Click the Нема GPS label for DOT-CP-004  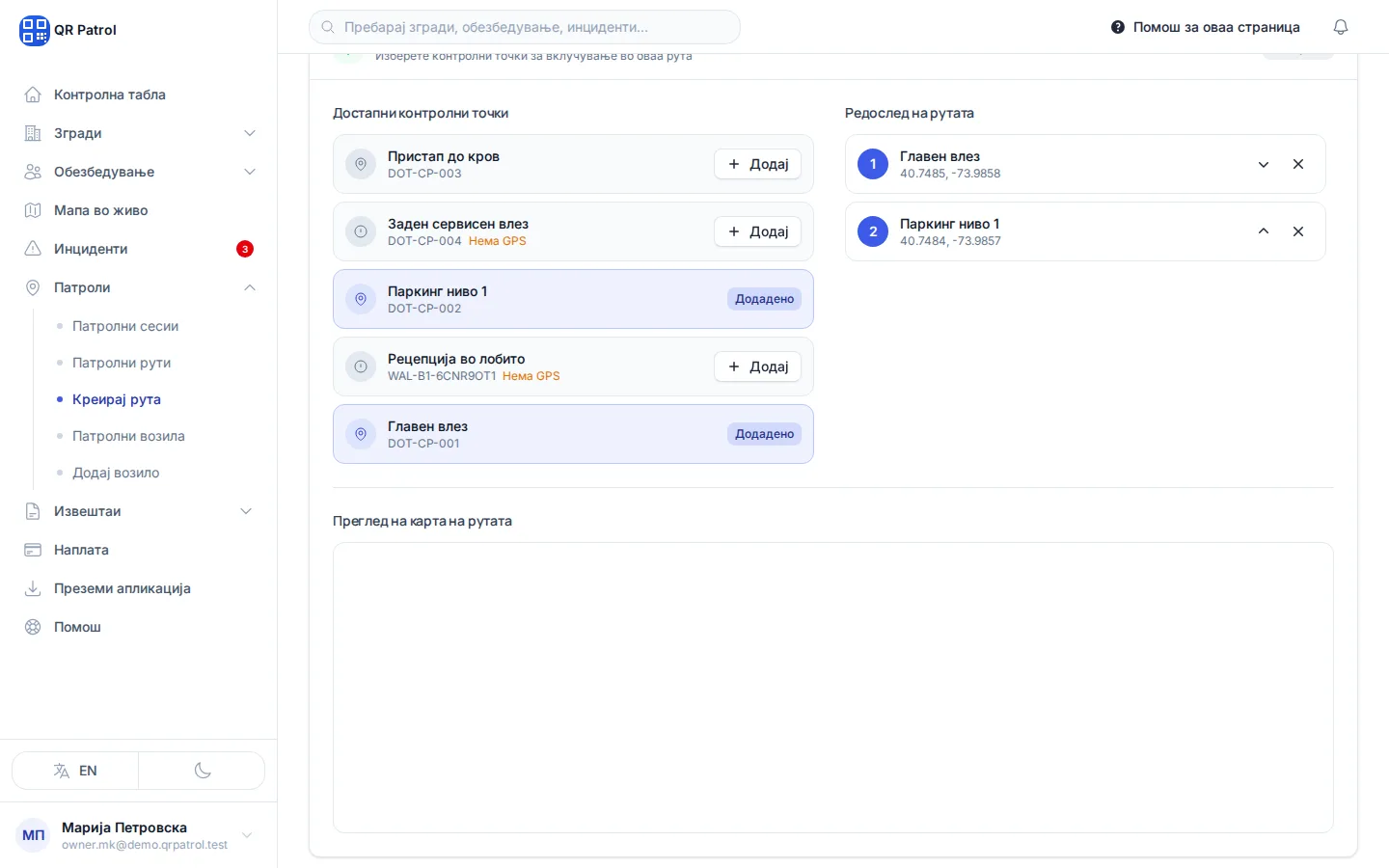pyautogui.click(x=498, y=241)
